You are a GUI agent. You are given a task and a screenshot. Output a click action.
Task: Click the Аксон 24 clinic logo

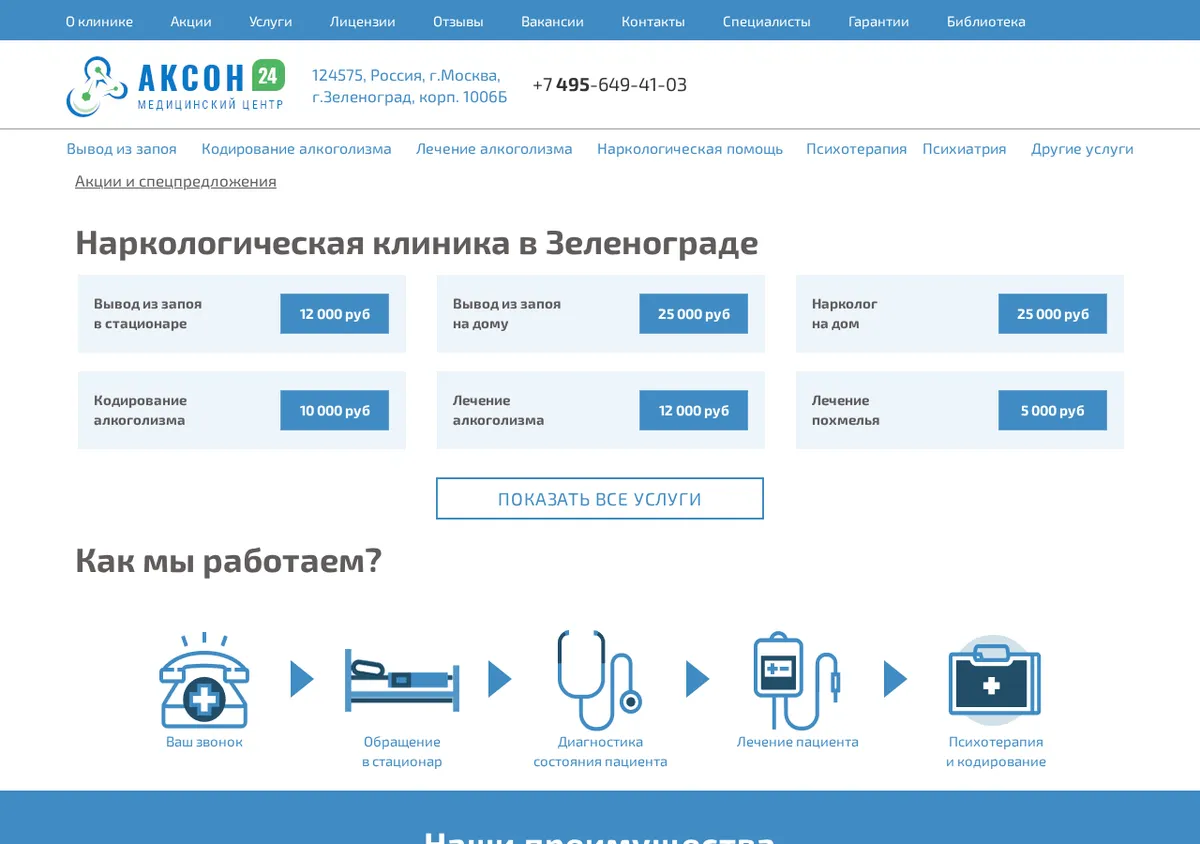point(176,86)
